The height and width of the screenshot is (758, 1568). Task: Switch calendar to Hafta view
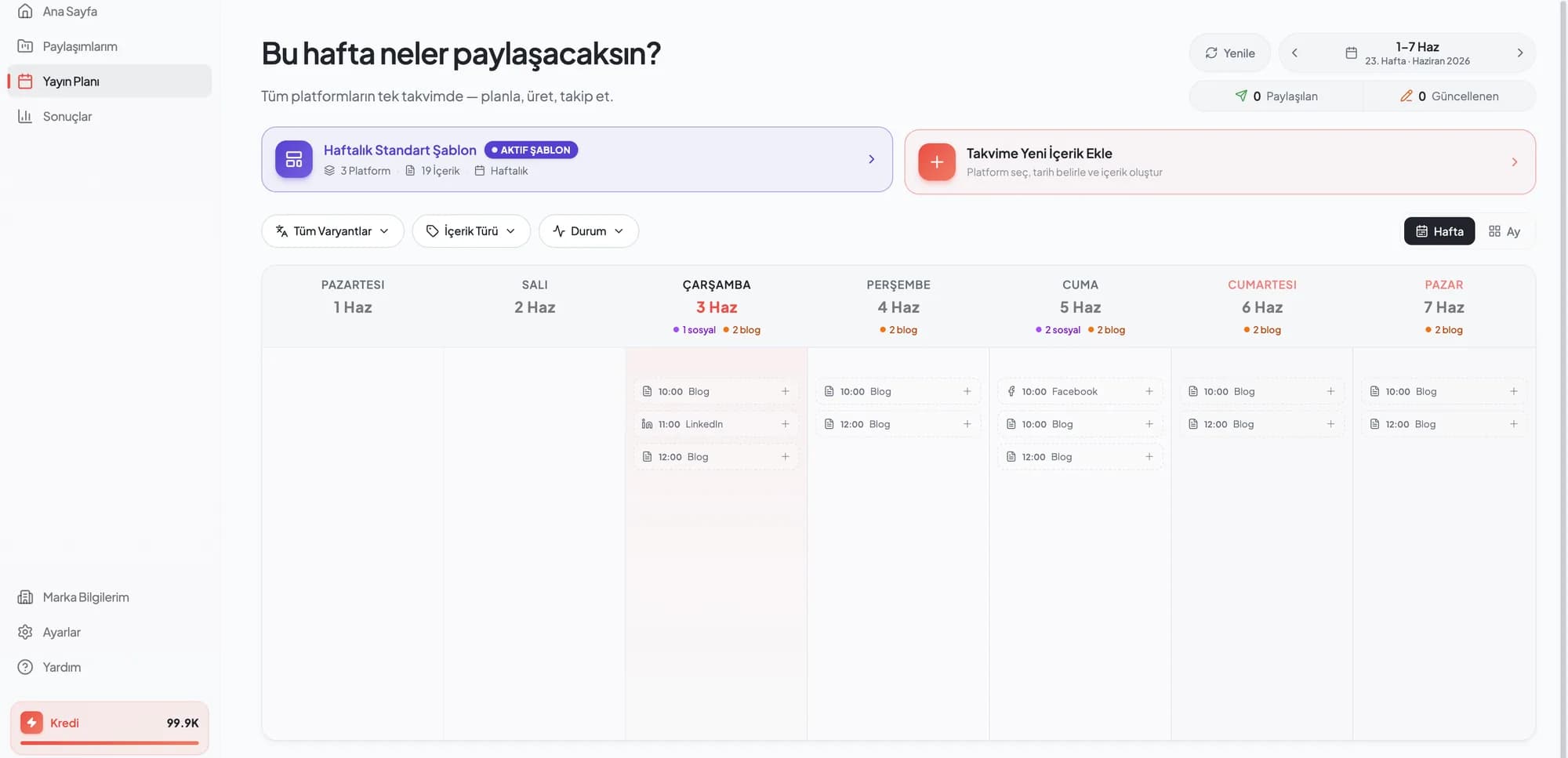tap(1439, 231)
